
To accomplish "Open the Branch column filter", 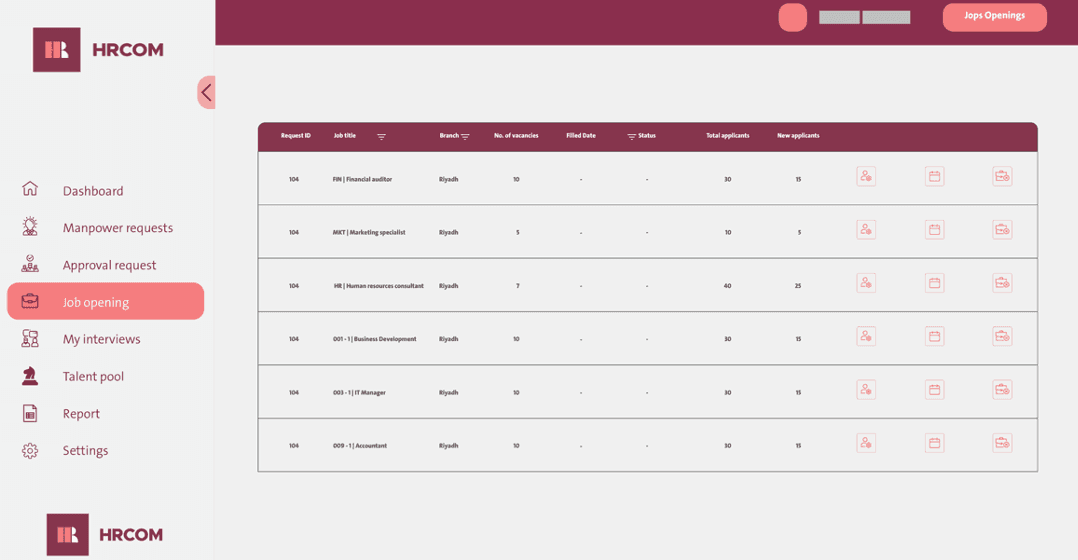I will [465, 137].
